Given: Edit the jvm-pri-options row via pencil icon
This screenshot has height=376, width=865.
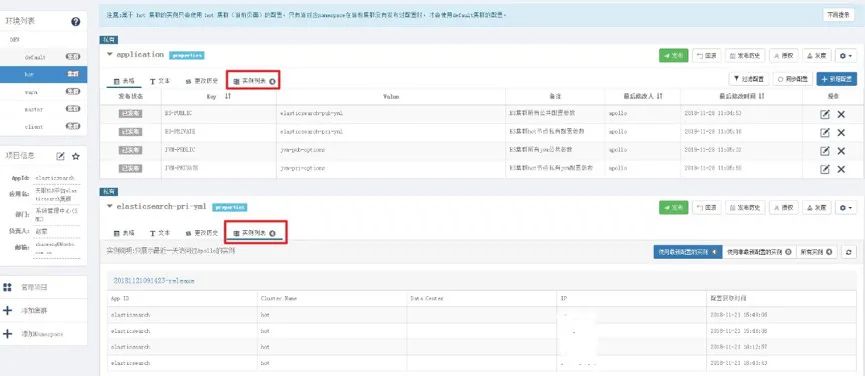Looking at the screenshot, I should [825, 169].
